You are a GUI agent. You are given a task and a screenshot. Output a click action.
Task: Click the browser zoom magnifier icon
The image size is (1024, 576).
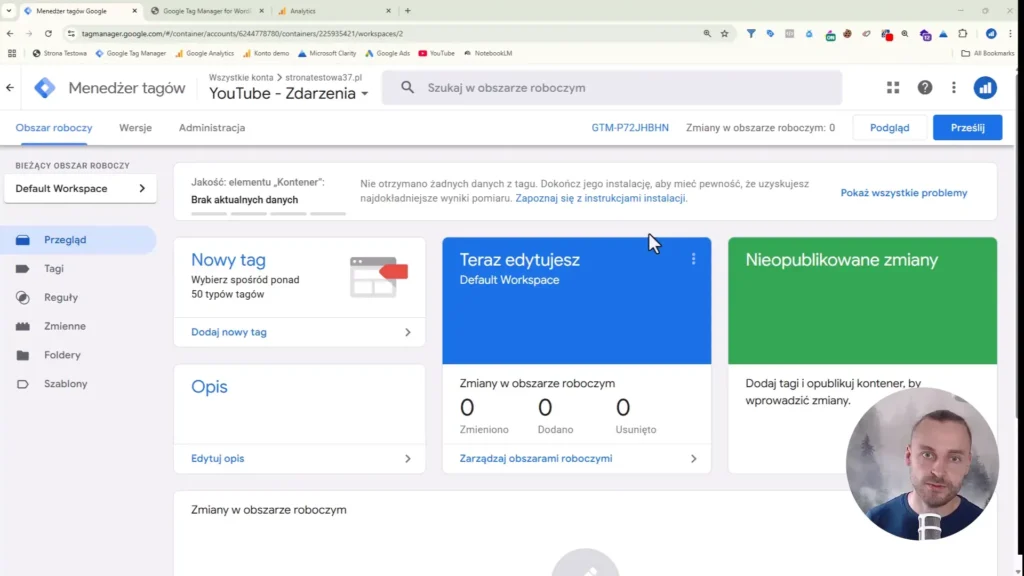click(x=707, y=33)
